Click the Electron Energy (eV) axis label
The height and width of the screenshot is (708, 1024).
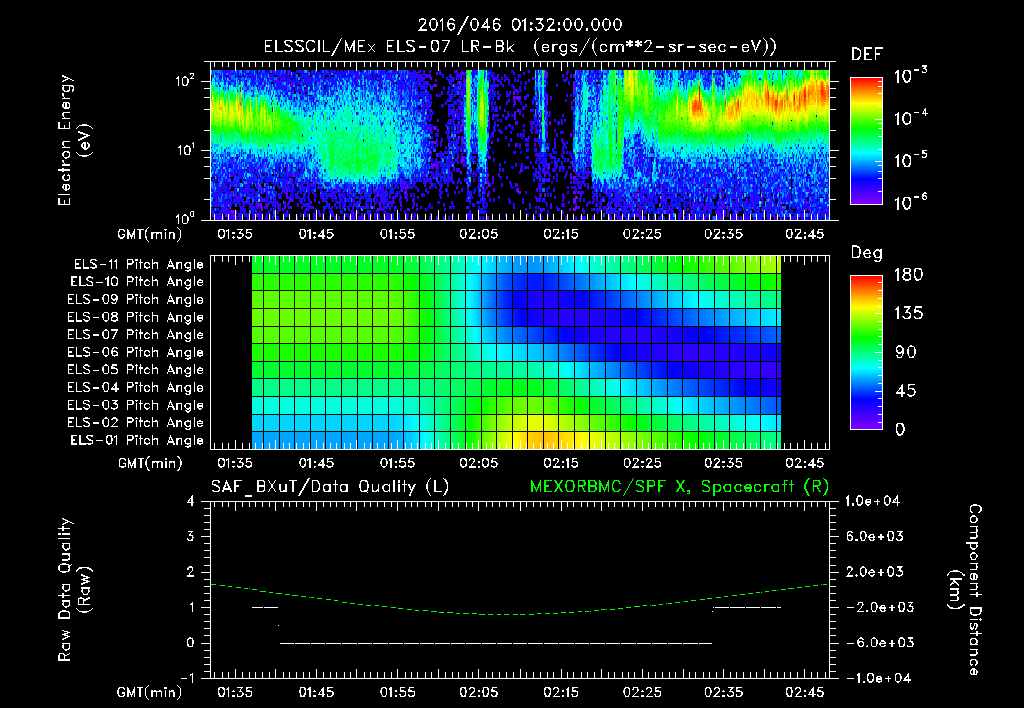74,140
